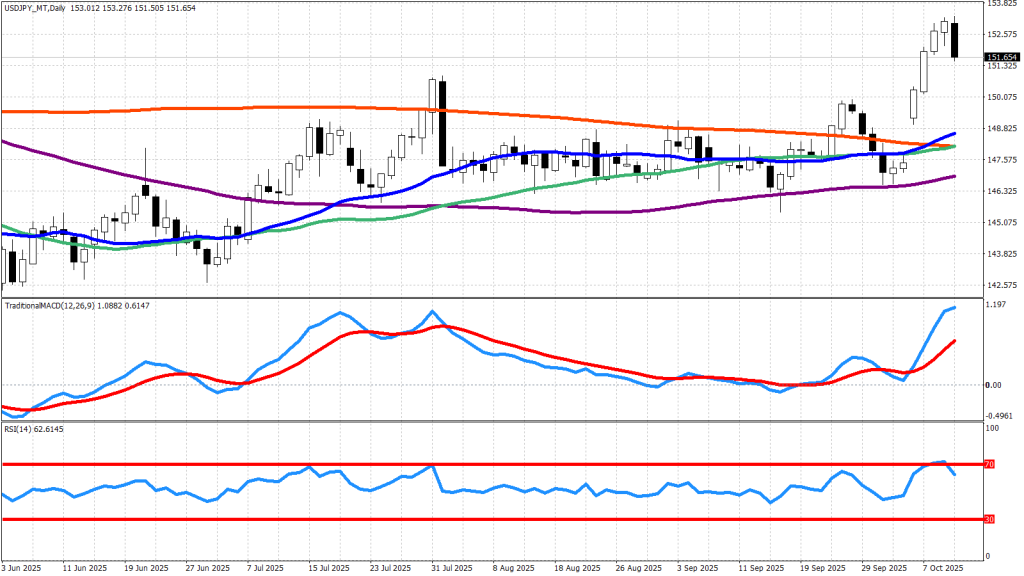Screen dimensions: 1024x576
Task: Click the tall black candle at 31 Jul 2025
Action: [x=441, y=125]
